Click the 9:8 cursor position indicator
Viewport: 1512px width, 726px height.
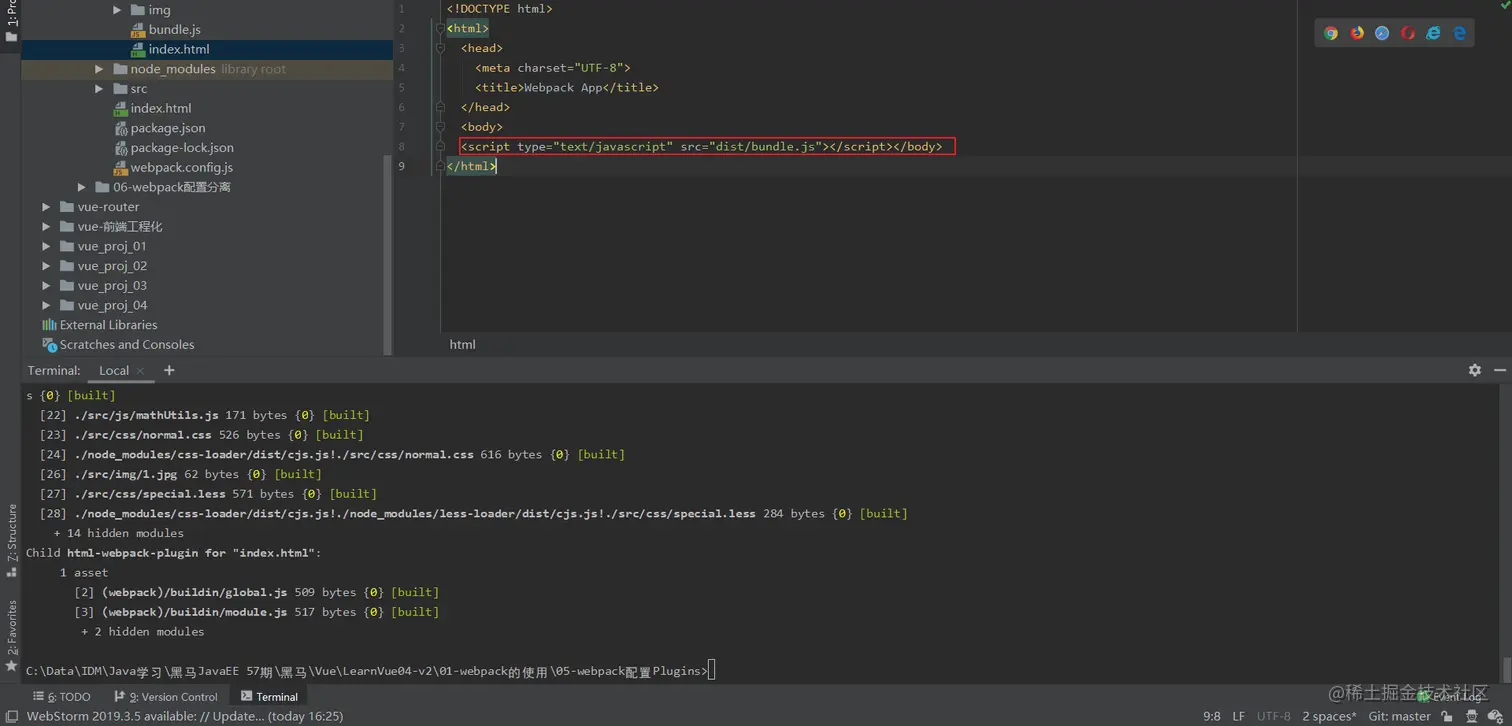point(1211,716)
